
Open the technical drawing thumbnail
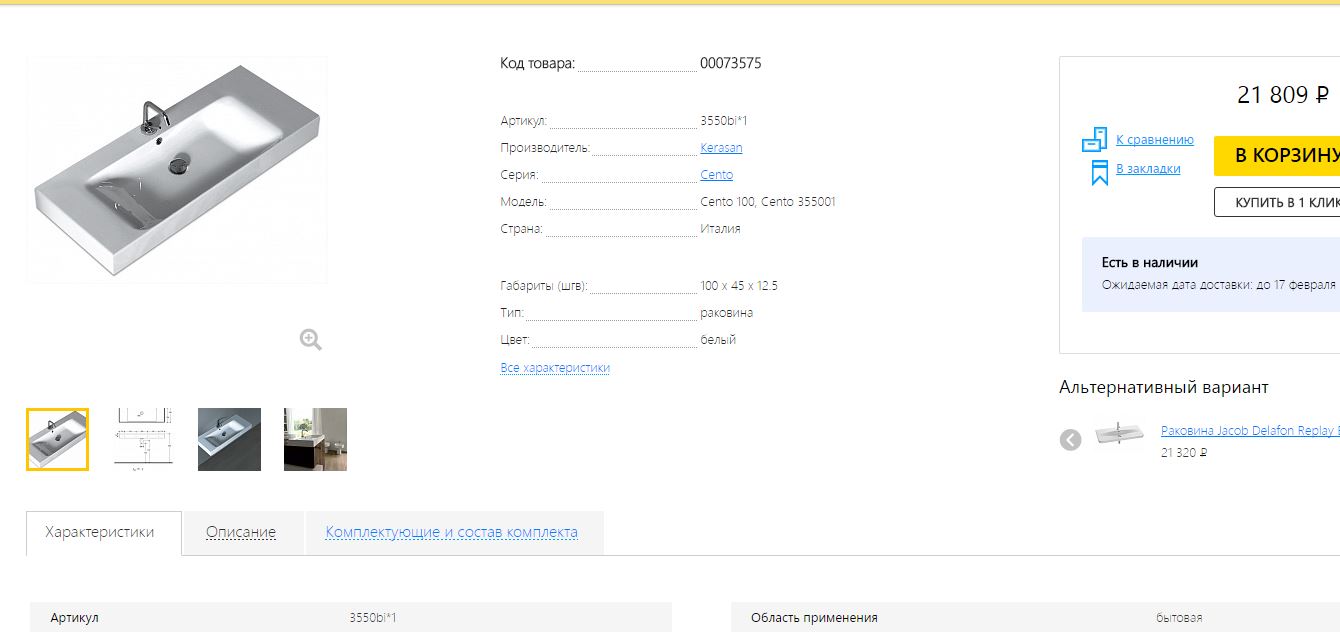coord(144,439)
